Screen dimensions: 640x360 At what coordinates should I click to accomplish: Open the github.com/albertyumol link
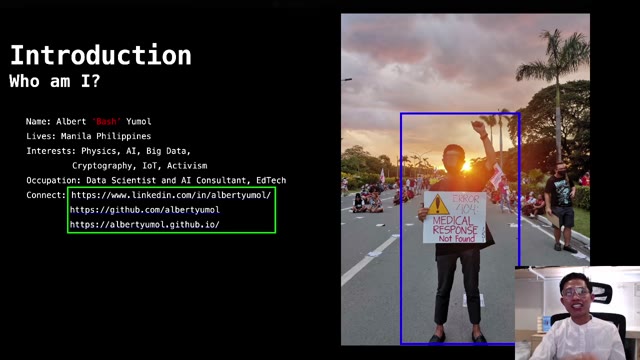click(x=144, y=210)
